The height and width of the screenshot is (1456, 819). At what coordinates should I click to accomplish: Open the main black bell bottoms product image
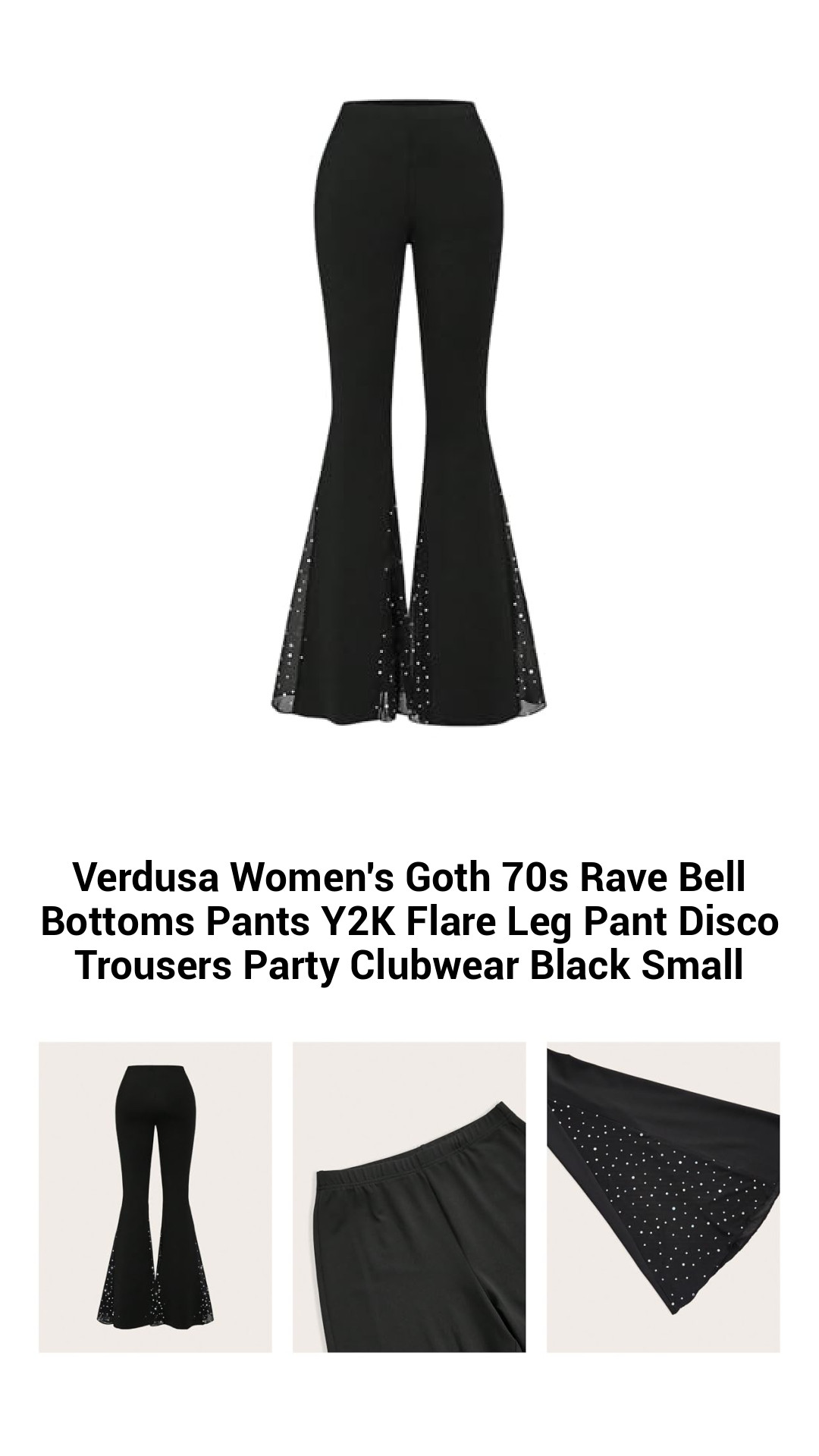point(409,413)
